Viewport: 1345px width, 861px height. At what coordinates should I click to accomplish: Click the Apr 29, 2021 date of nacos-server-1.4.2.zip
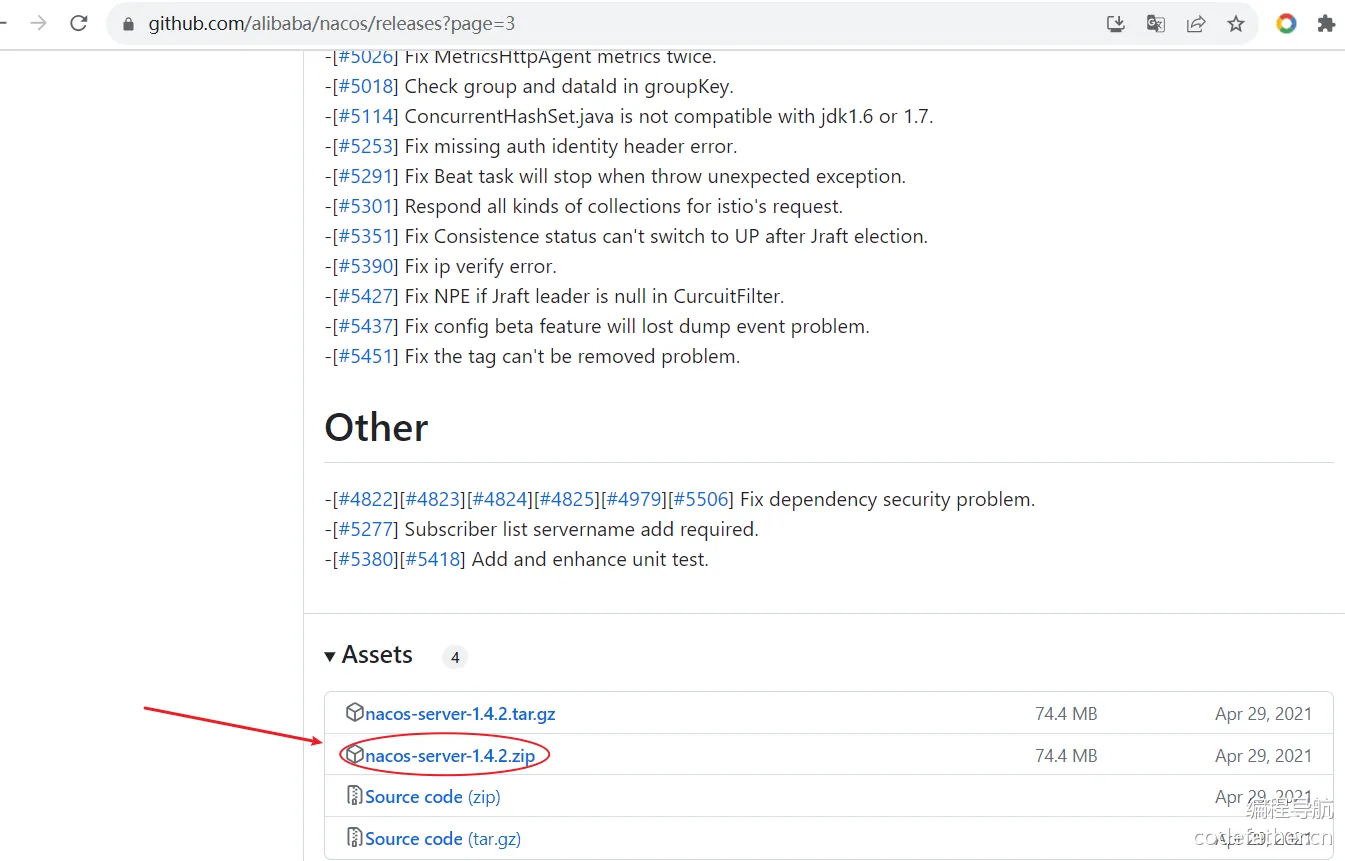tap(1263, 756)
